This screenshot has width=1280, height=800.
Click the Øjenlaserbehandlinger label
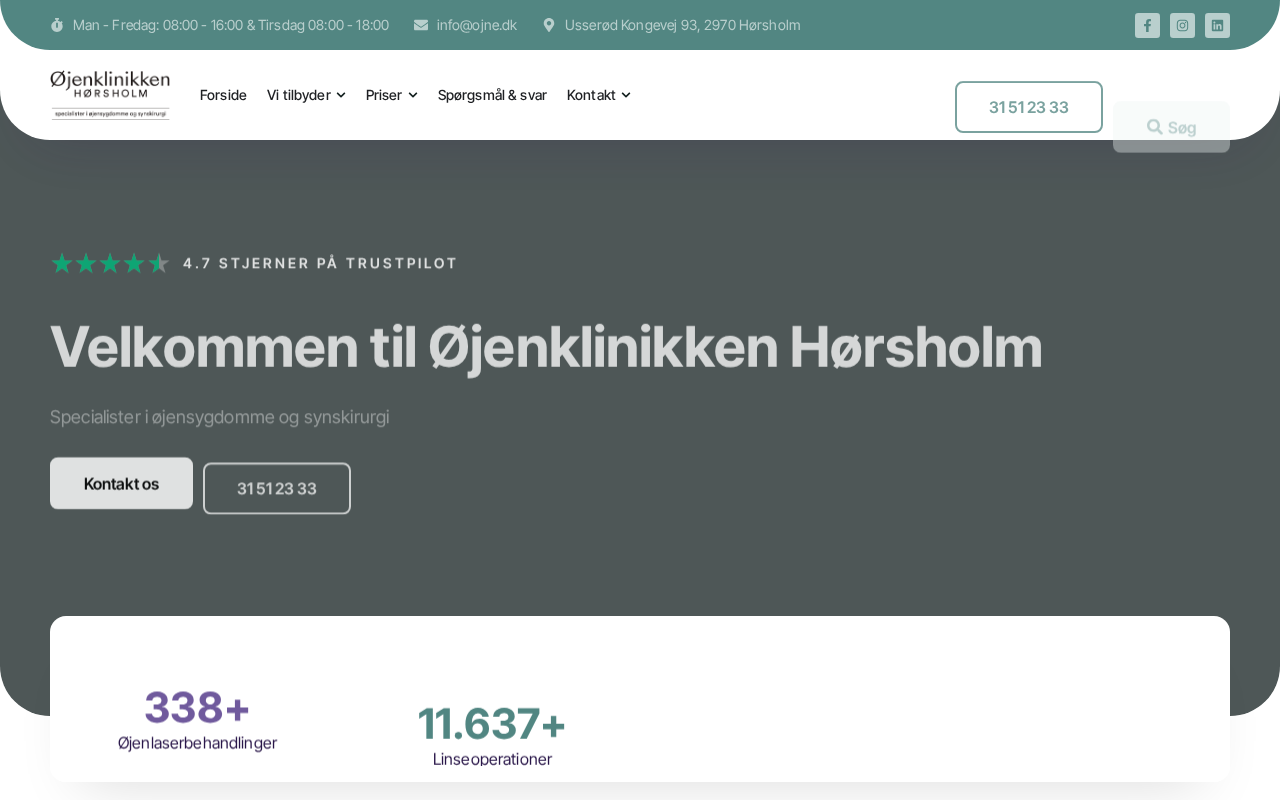pos(197,743)
